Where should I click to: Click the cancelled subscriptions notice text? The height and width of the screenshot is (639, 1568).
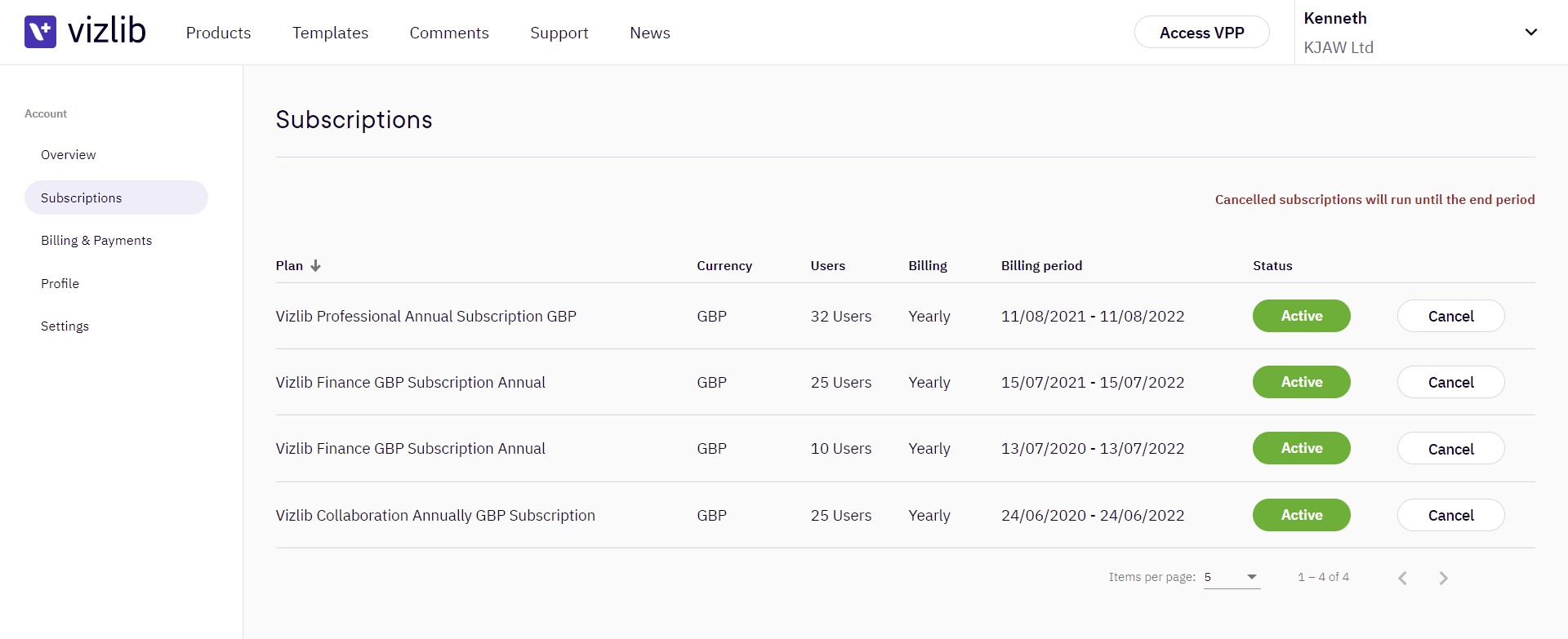coord(1374,200)
